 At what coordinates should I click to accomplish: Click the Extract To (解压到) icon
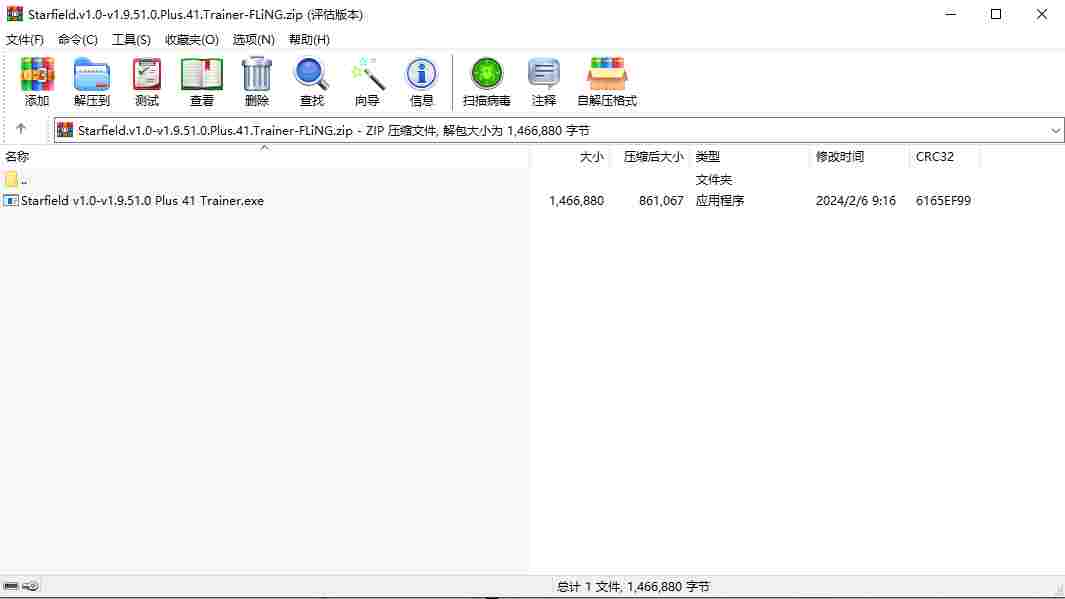click(92, 81)
